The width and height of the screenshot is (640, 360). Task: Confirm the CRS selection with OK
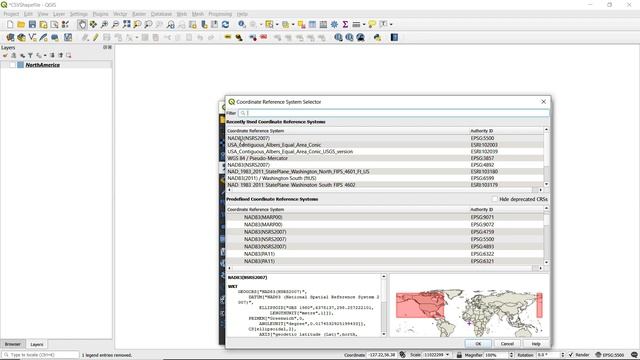click(x=478, y=344)
